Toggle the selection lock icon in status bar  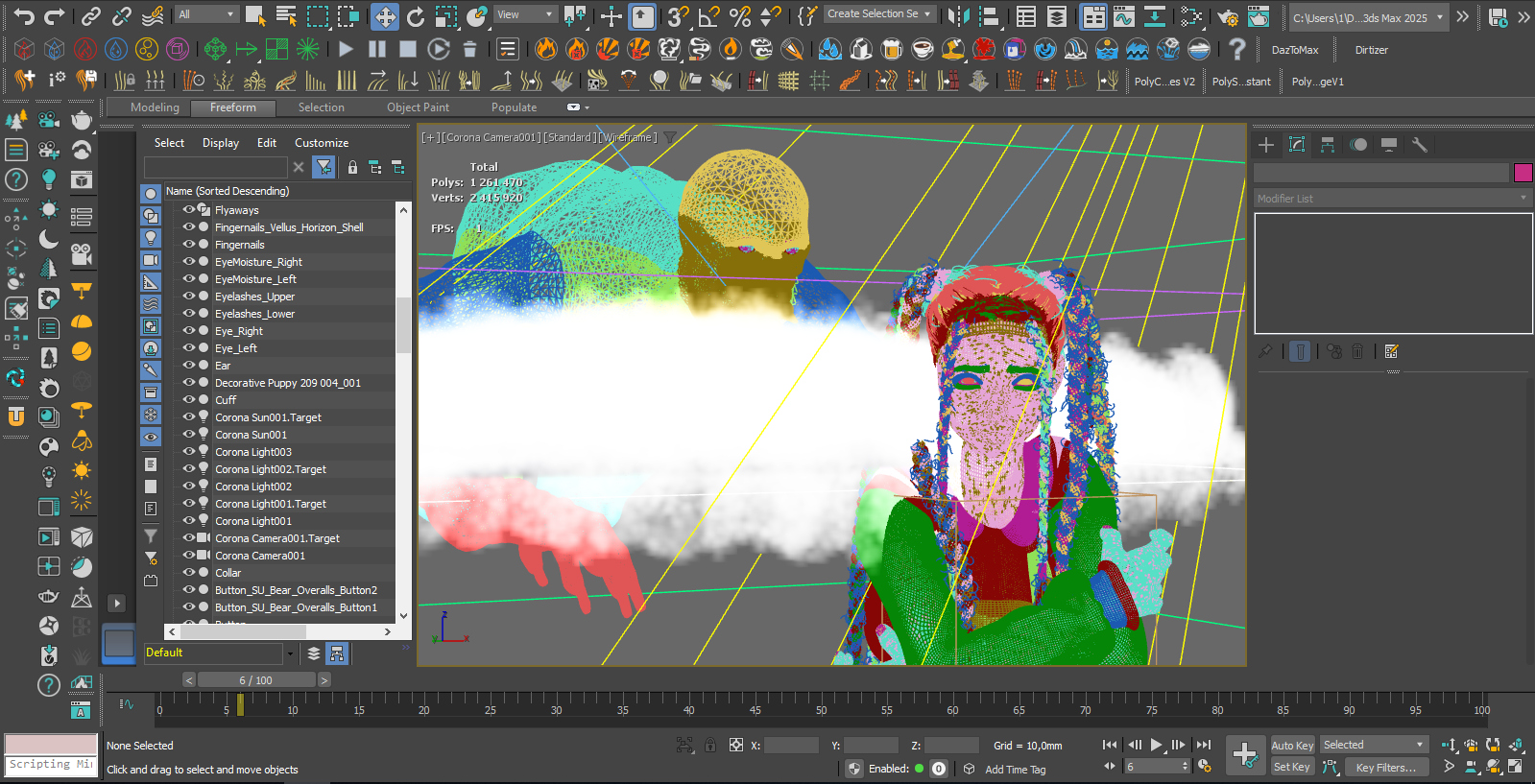(x=710, y=745)
